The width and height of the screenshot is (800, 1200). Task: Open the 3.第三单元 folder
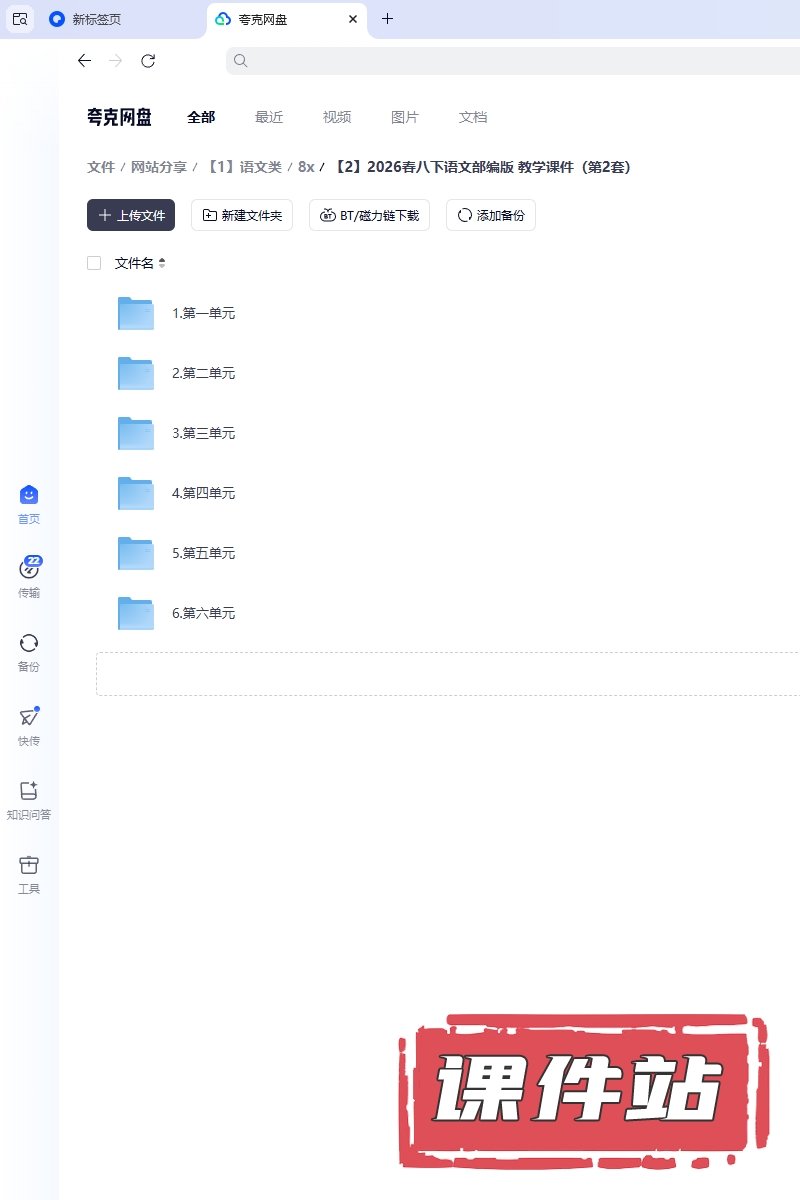coord(203,433)
